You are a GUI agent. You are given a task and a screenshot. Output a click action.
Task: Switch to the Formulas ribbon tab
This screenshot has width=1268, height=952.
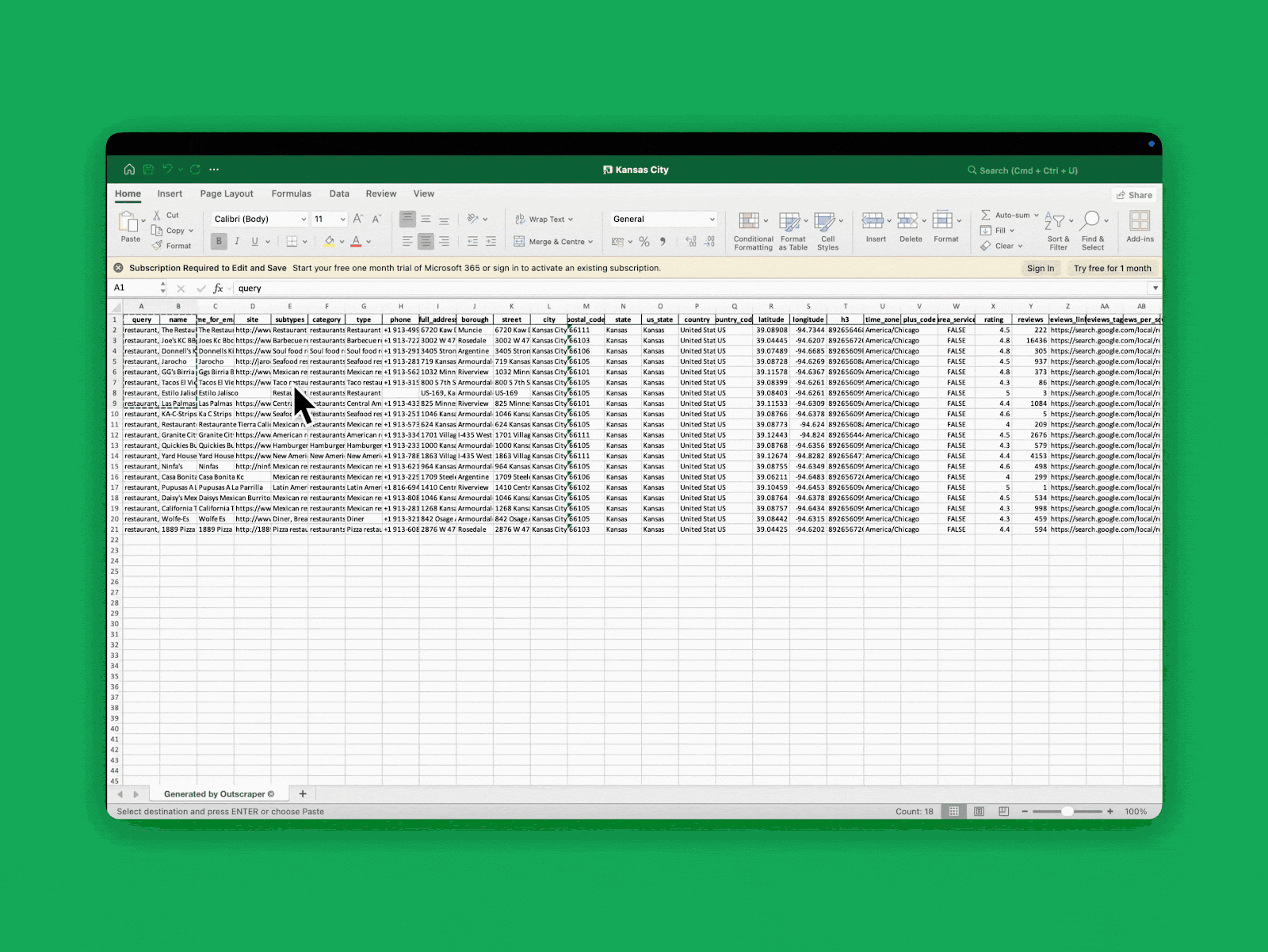[x=291, y=193]
